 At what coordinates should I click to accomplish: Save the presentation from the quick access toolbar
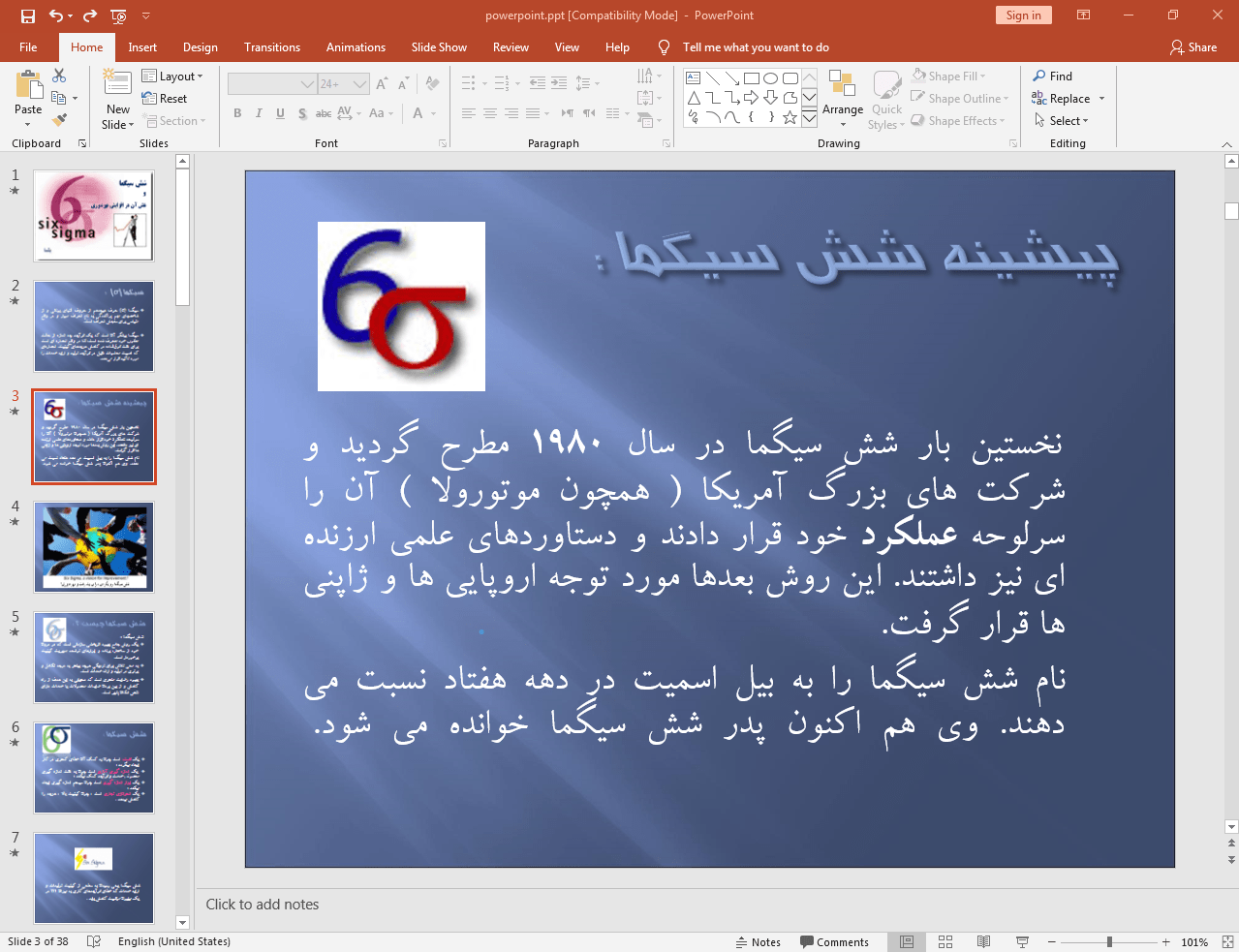pyautogui.click(x=27, y=15)
